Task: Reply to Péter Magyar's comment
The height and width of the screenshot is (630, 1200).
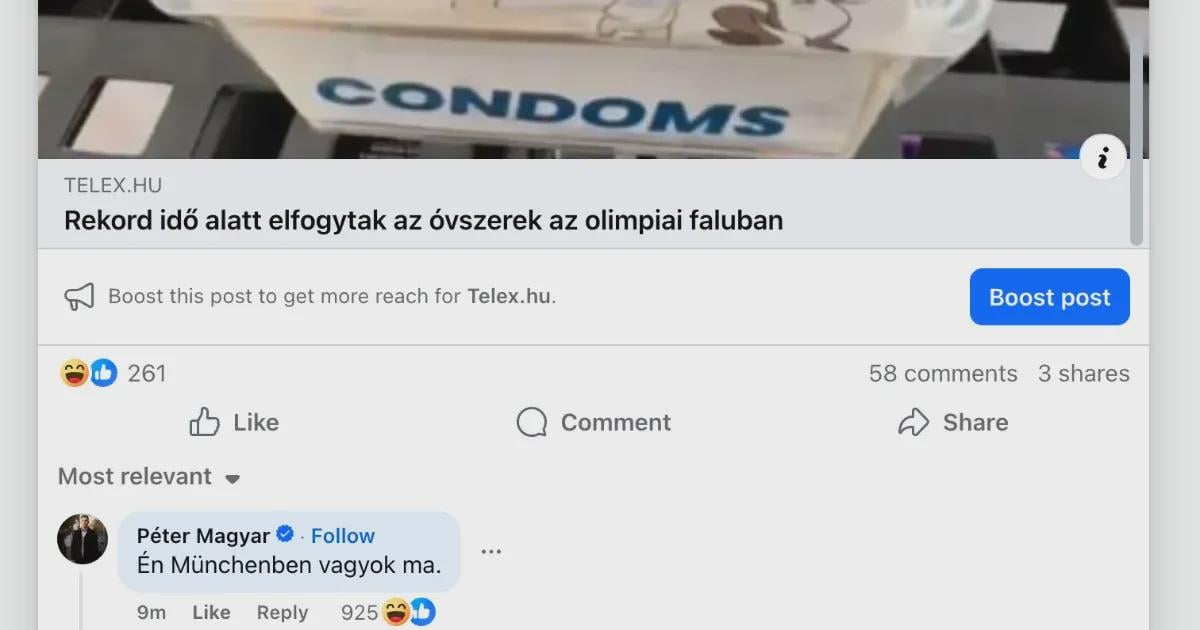Action: pyautogui.click(x=282, y=612)
